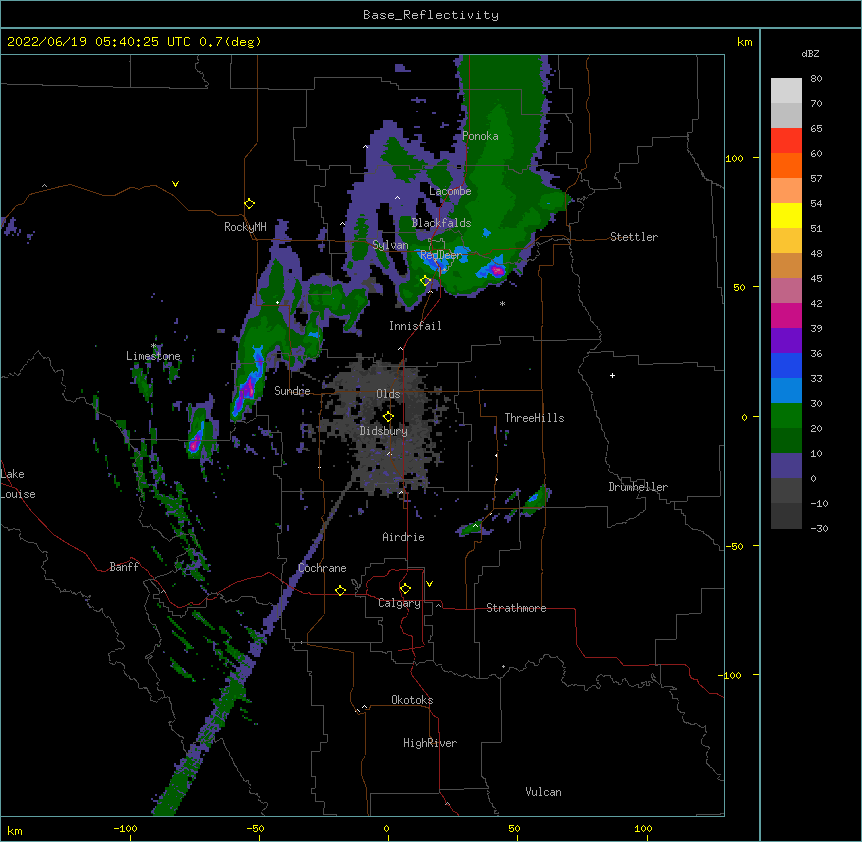Select the Vulcan label
The image size is (862, 842).
pyautogui.click(x=543, y=792)
